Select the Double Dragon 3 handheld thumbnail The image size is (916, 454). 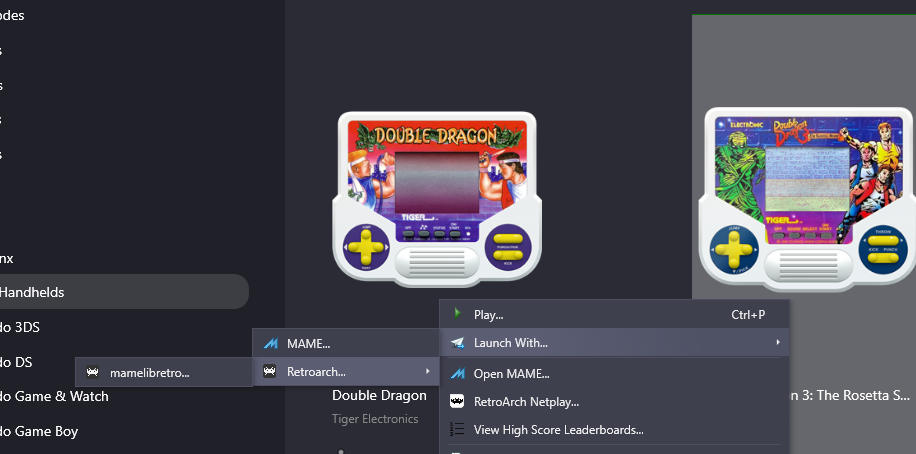[x=807, y=199]
